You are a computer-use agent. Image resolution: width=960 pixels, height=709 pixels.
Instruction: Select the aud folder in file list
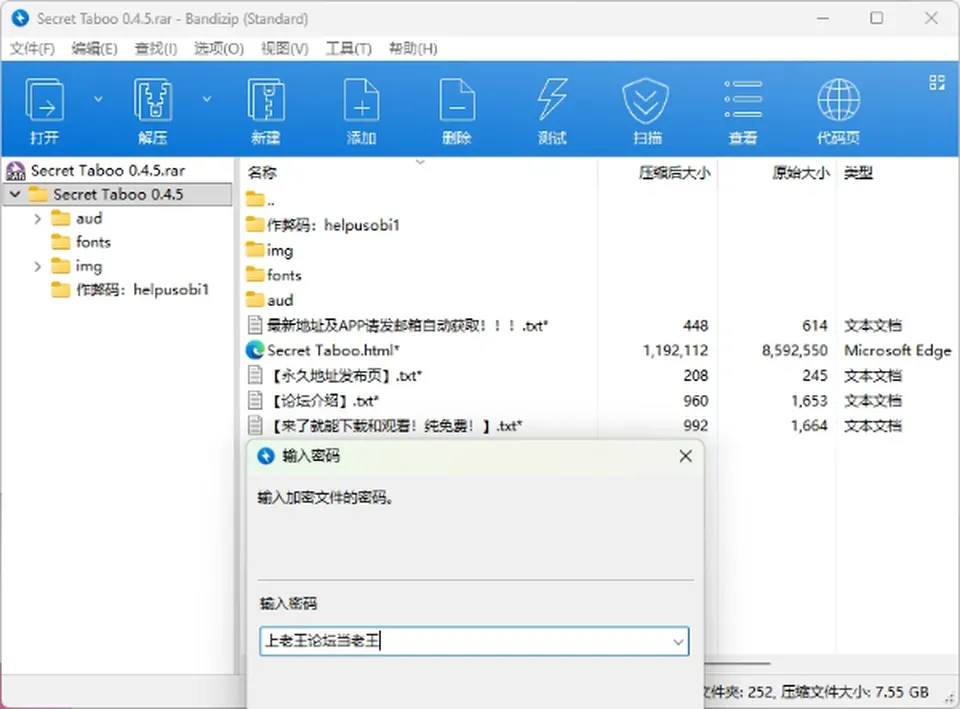click(x=269, y=300)
